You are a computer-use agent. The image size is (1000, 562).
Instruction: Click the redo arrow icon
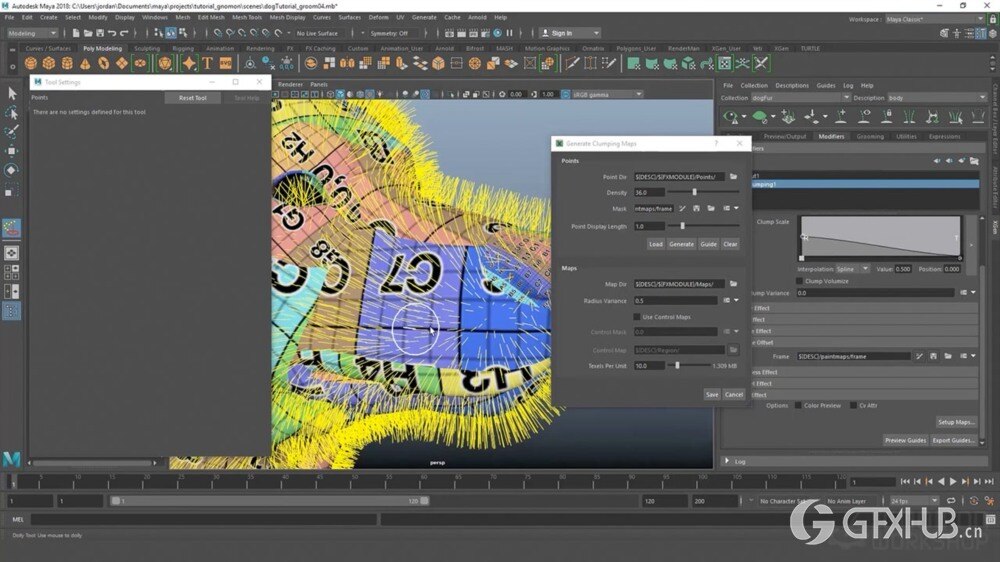click(x=124, y=33)
